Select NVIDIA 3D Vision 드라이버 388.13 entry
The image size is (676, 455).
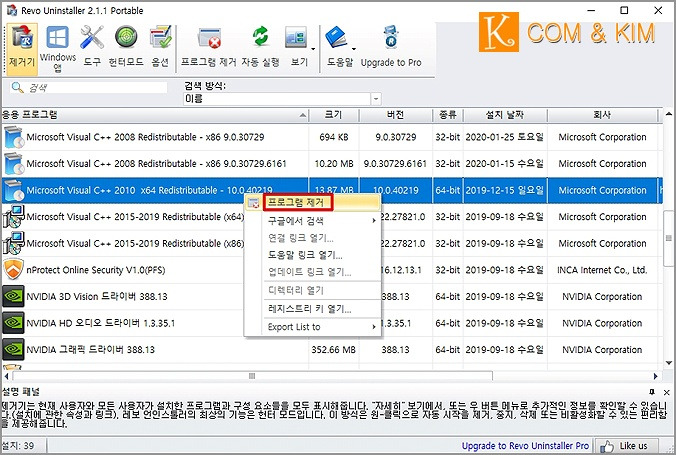tap(97, 297)
